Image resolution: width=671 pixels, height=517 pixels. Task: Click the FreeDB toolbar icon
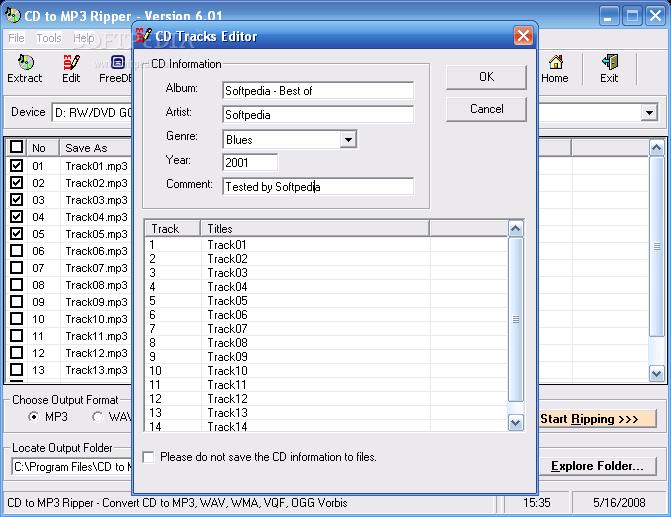click(x=116, y=69)
